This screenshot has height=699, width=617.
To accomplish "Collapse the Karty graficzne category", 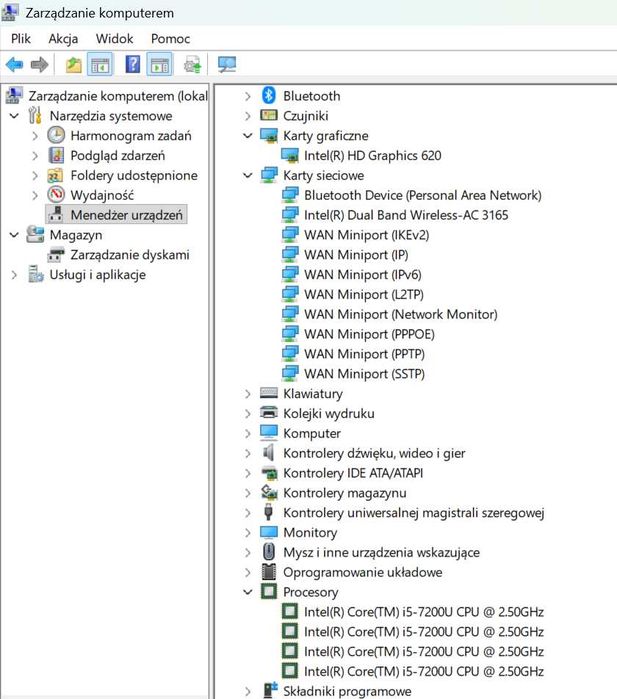I will pos(248,136).
